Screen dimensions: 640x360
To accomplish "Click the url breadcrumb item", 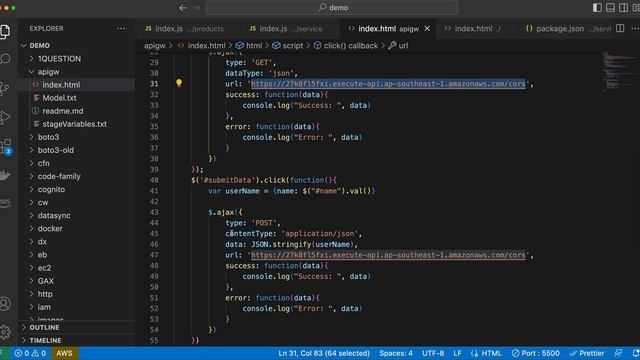I will tap(398, 46).
